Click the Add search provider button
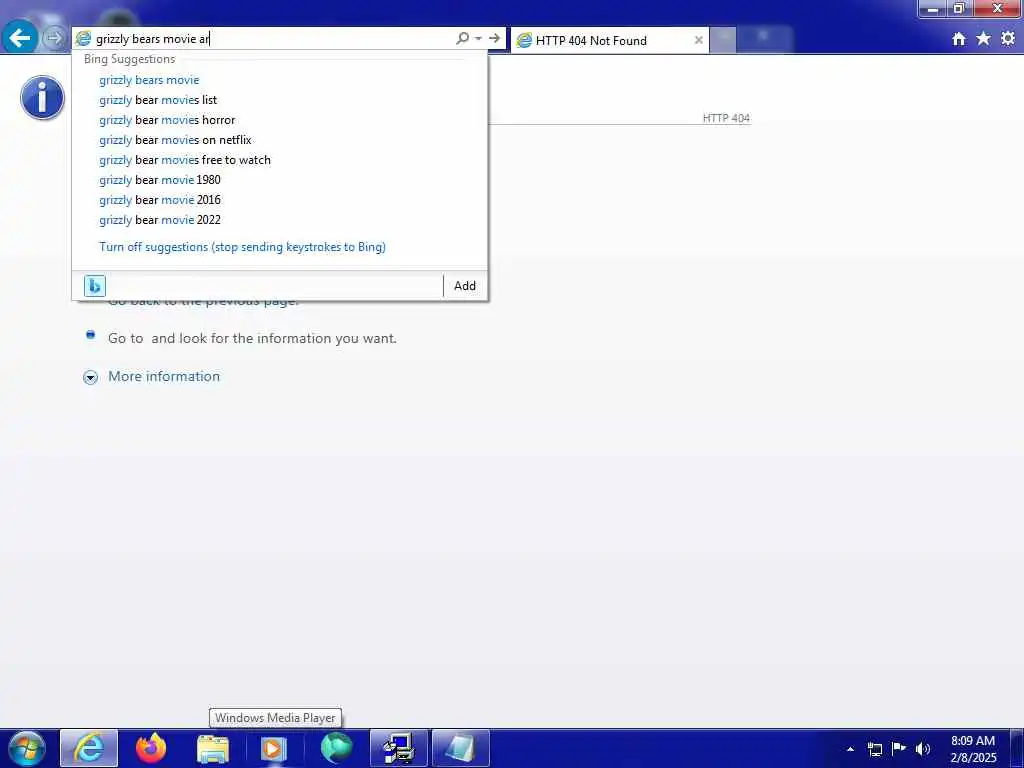This screenshot has width=1024, height=768. pos(465,286)
